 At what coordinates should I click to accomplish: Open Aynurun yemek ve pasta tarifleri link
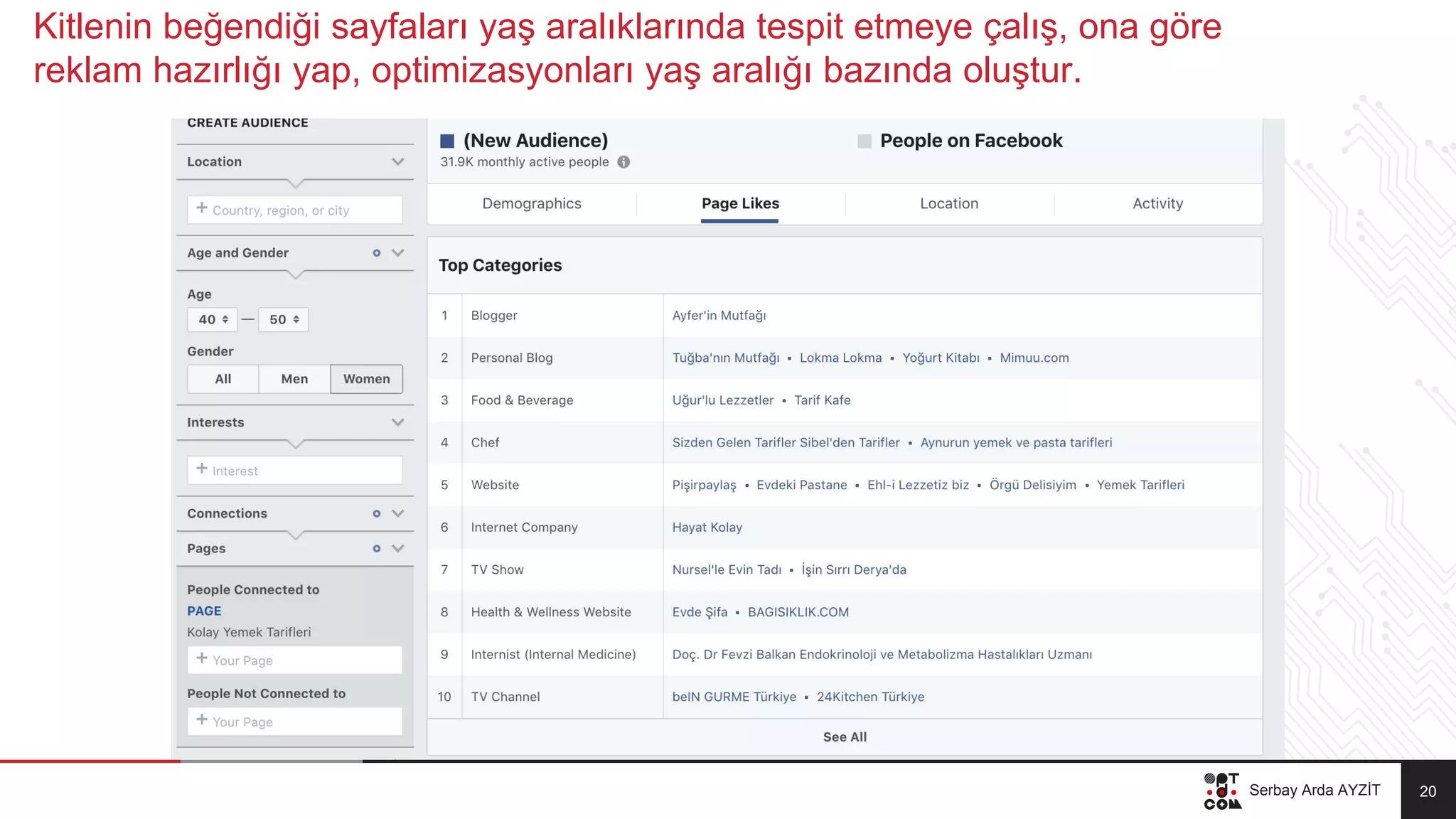[x=1016, y=442]
